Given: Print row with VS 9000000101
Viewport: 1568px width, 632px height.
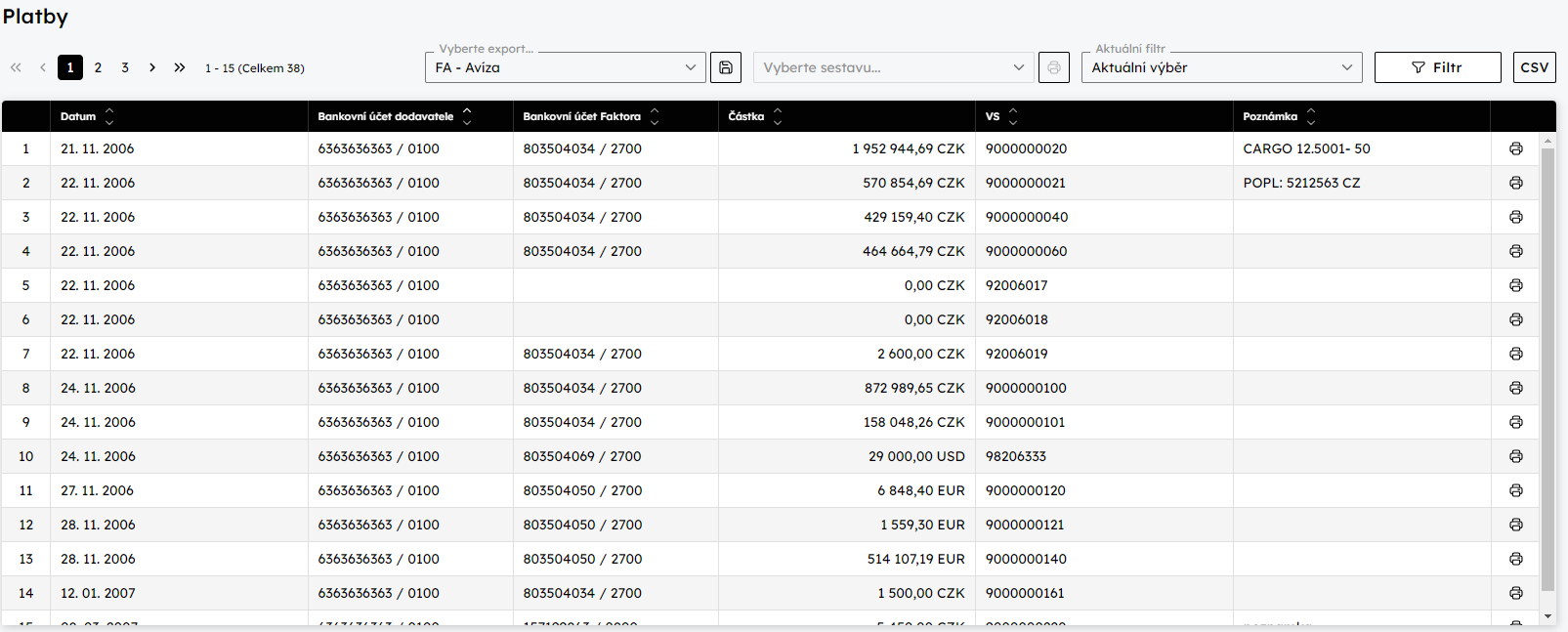Looking at the screenshot, I should (1515, 422).
